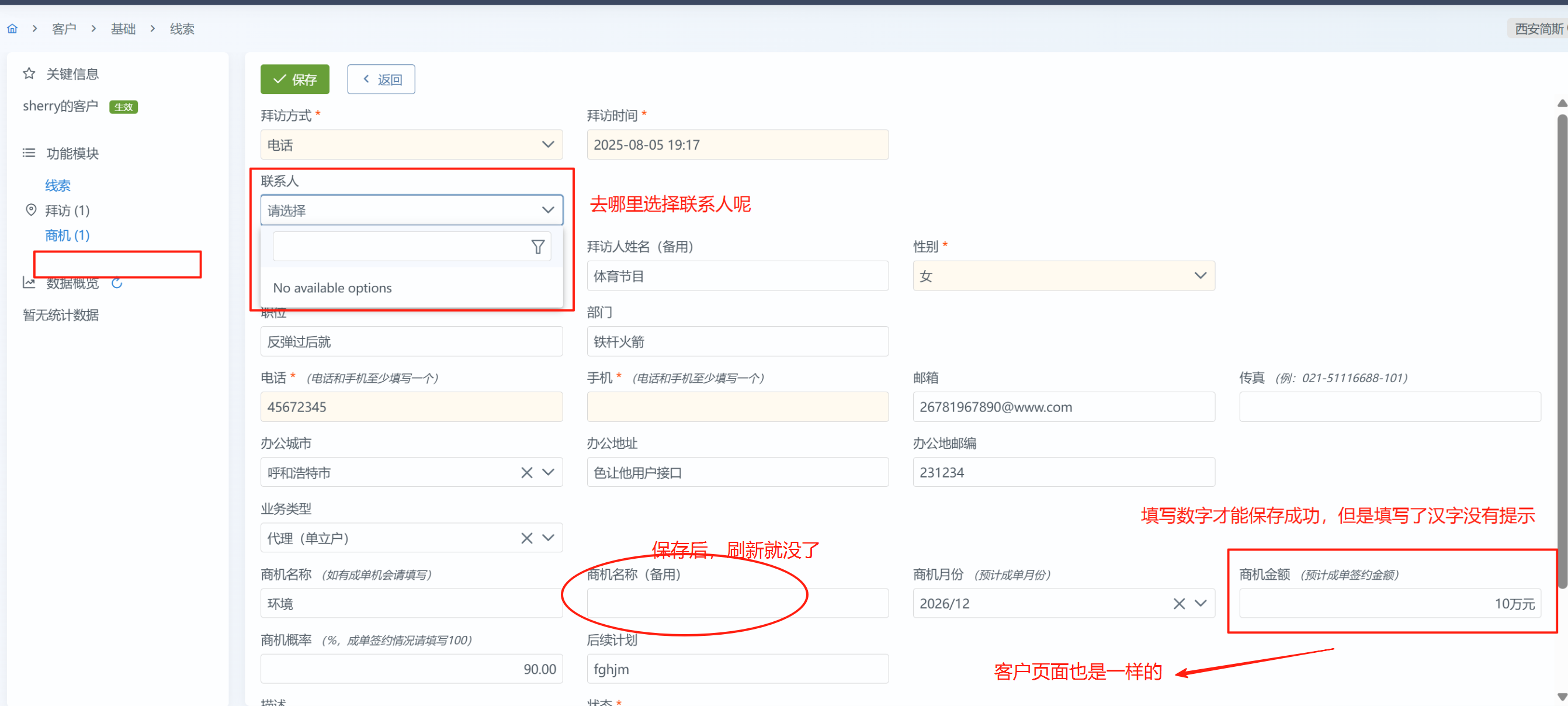Screen dimensions: 1568x706
Task: Open the 性别 dropdown
Action: coord(1200,276)
